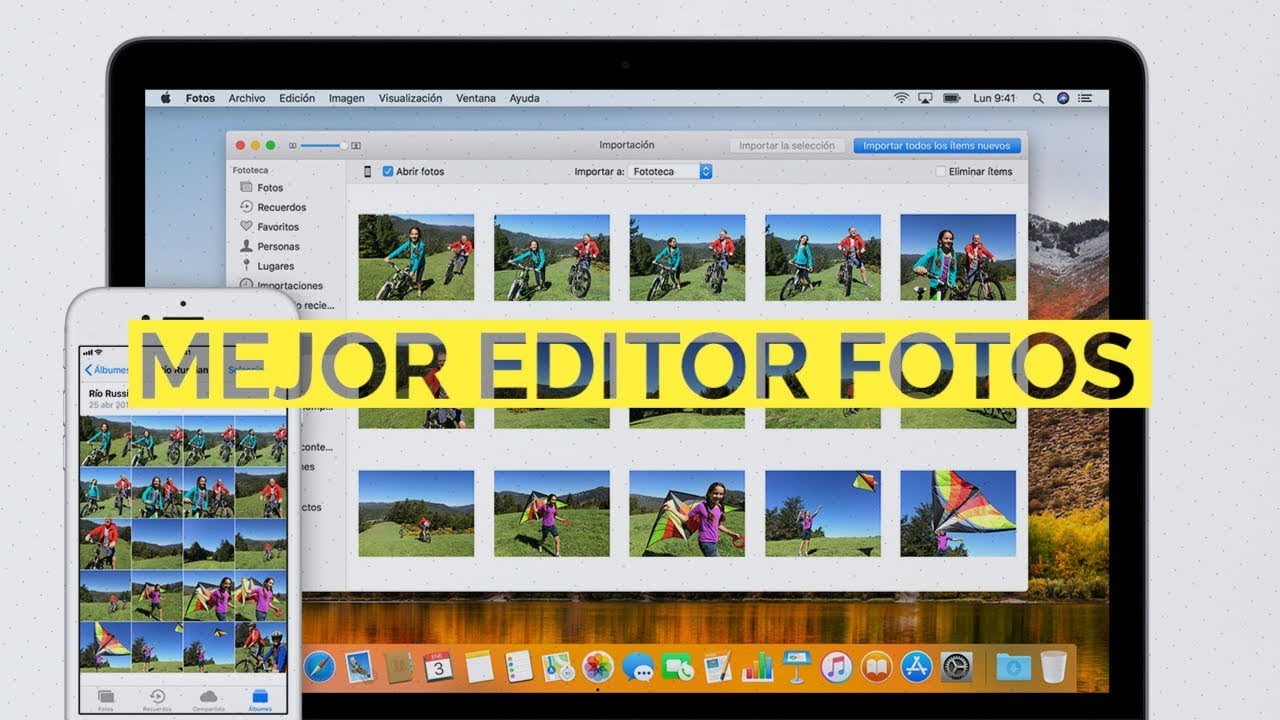The width and height of the screenshot is (1280, 720).
Task: Open the Apple menu
Action: point(166,98)
